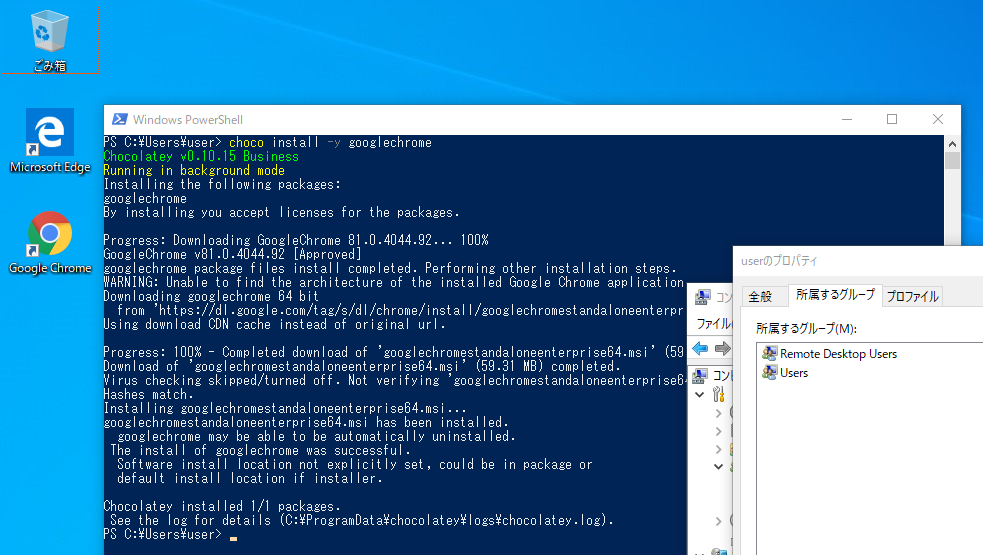Click the 'Using download CDN cache' output line

[x=275, y=324]
